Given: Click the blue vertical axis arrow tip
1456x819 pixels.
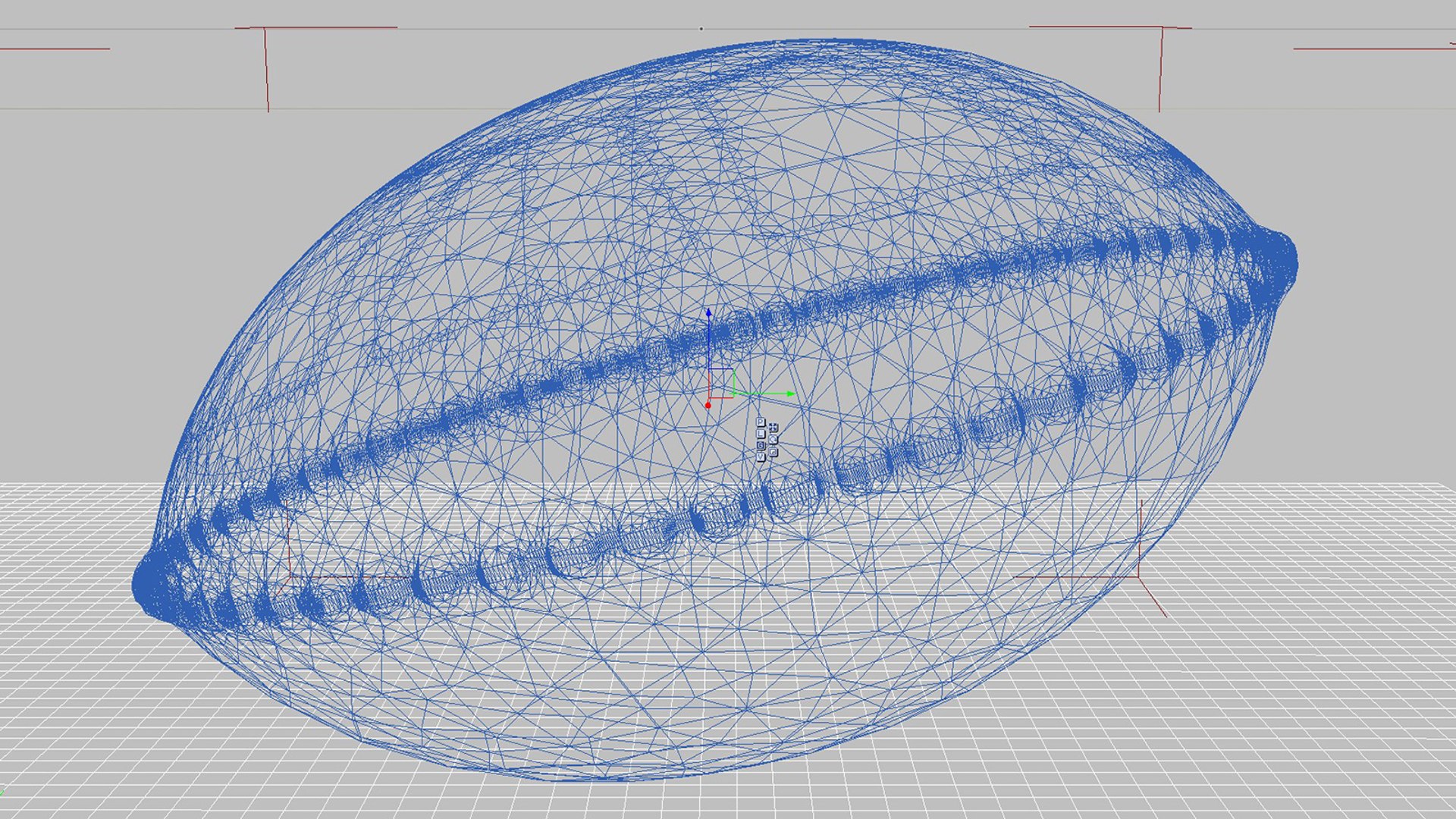Looking at the screenshot, I should [x=708, y=312].
